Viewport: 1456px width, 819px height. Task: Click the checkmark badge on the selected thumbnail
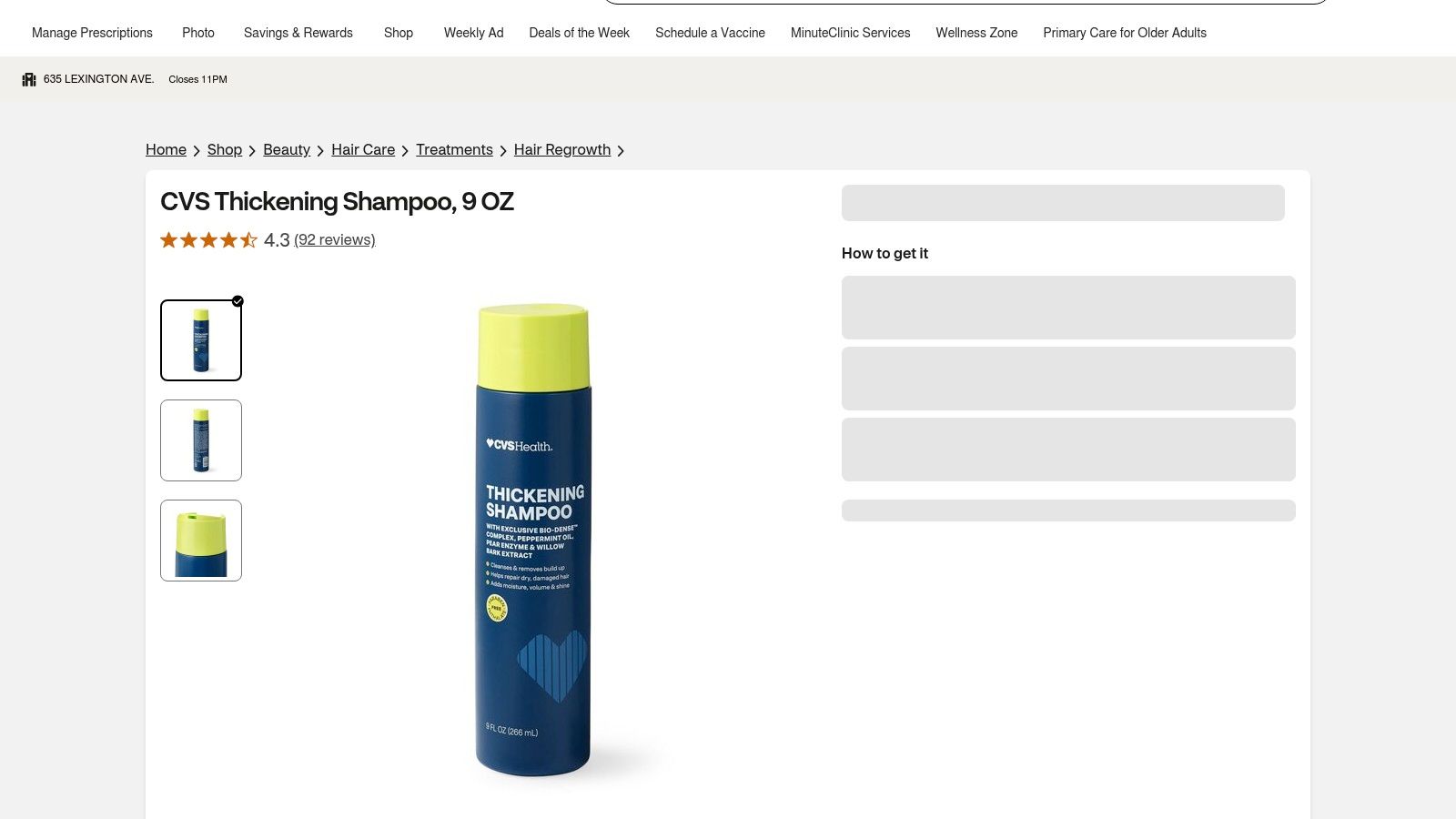[x=238, y=301]
